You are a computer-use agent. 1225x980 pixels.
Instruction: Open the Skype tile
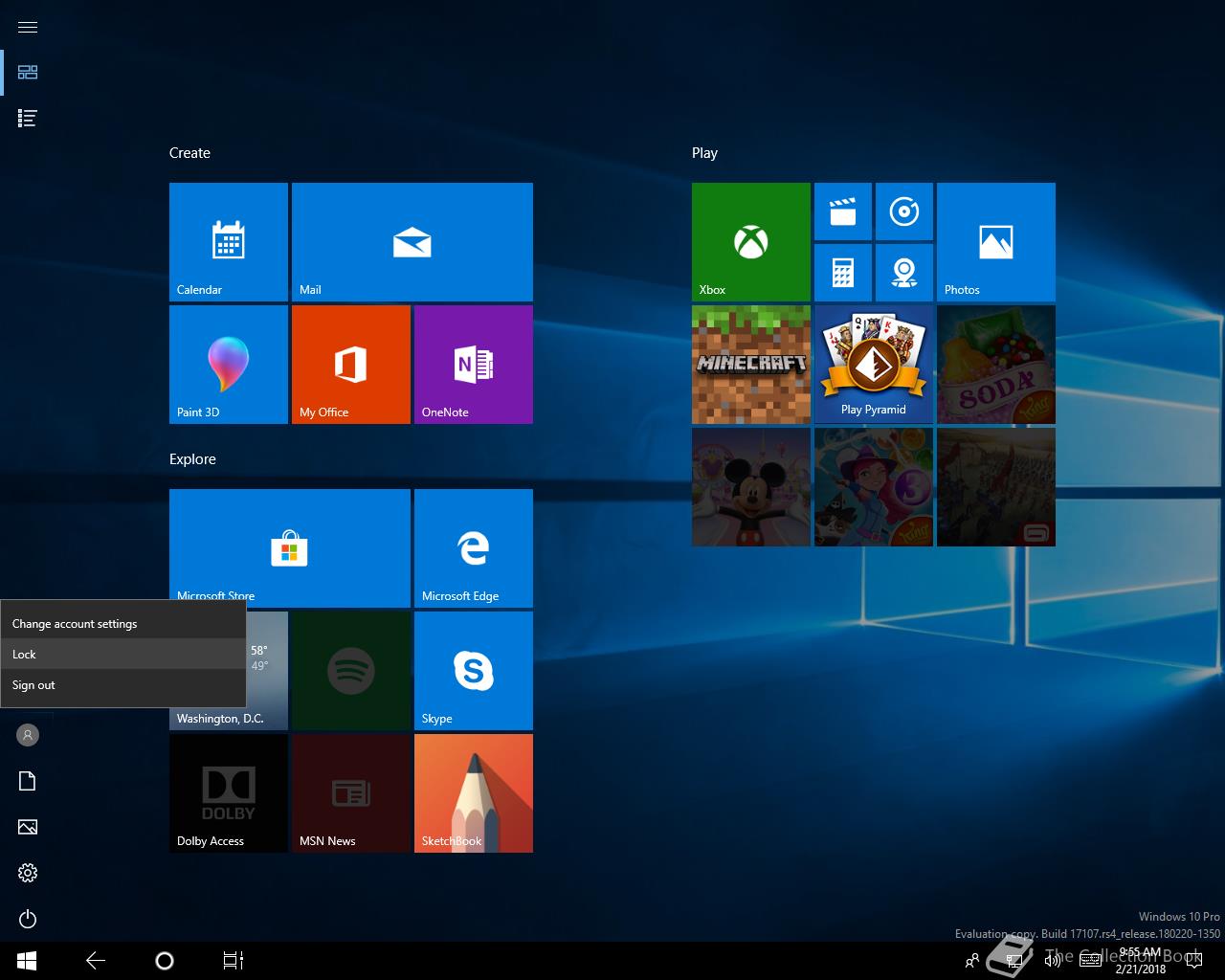point(474,671)
